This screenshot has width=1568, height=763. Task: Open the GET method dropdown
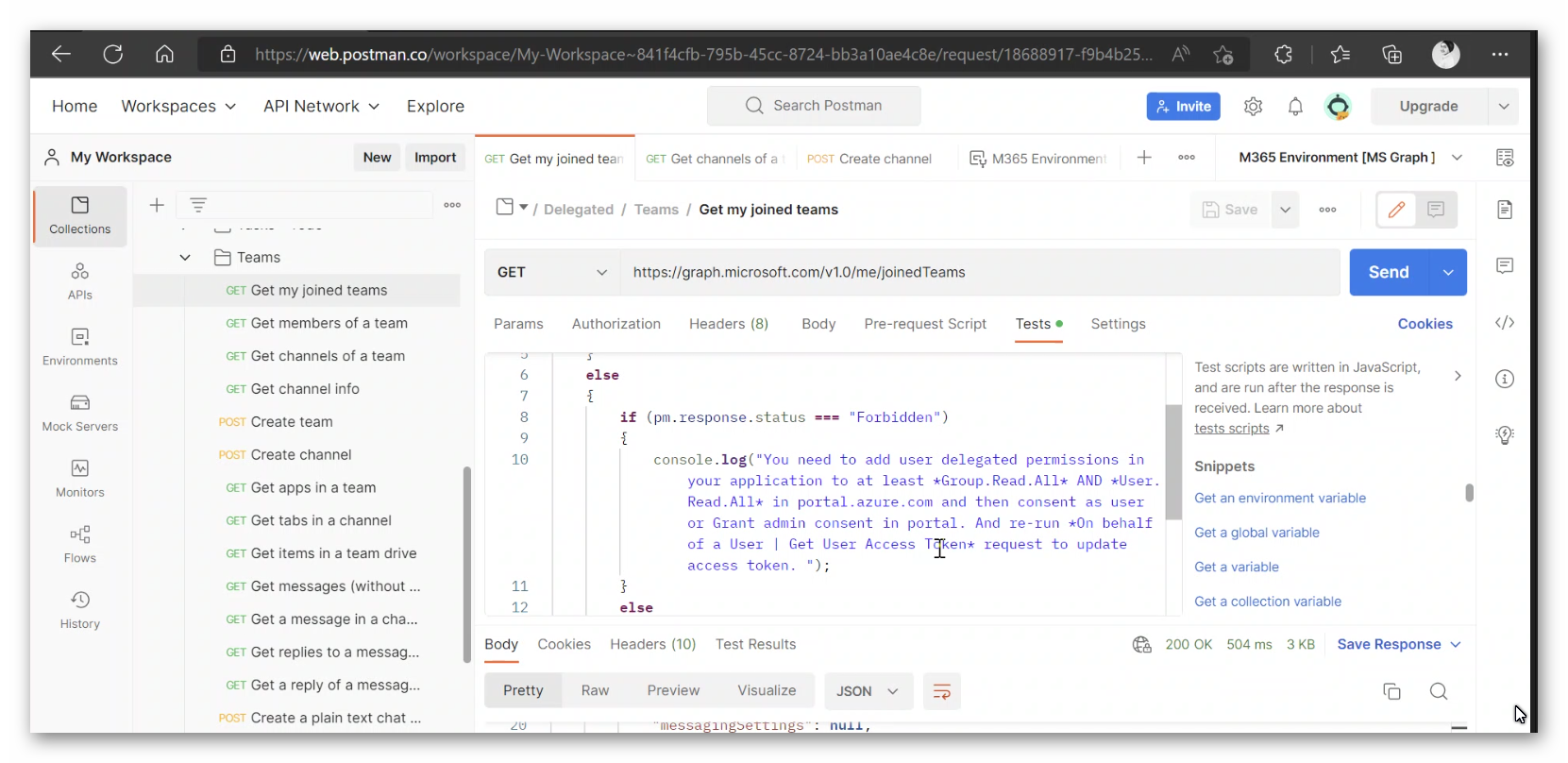[x=552, y=272]
